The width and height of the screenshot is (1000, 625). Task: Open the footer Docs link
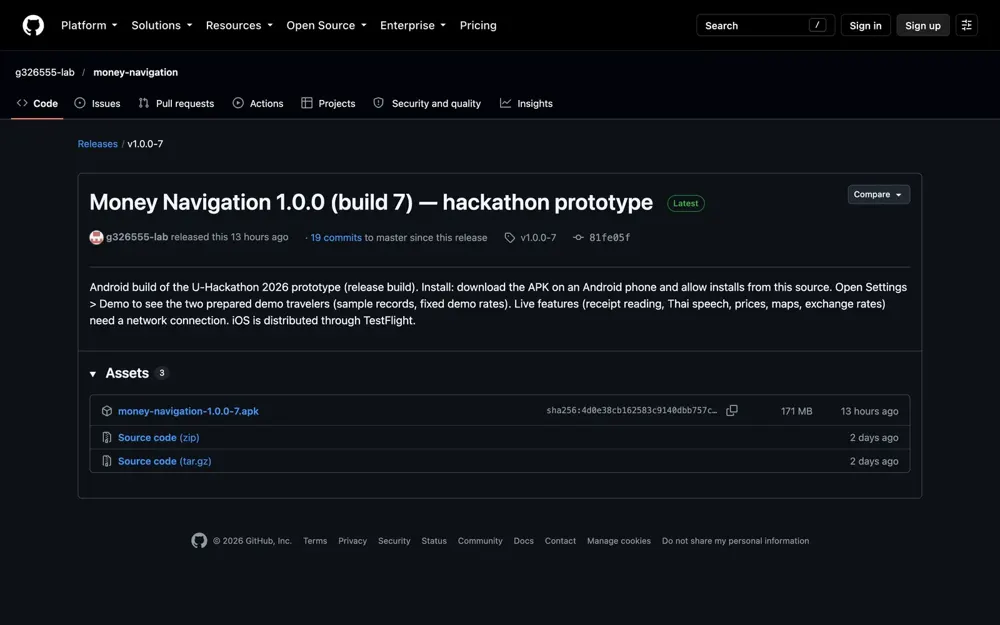[x=524, y=541]
